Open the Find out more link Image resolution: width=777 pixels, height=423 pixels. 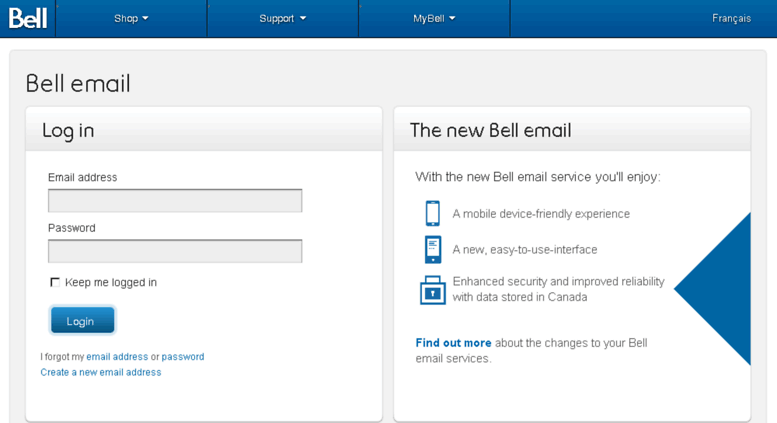(453, 343)
